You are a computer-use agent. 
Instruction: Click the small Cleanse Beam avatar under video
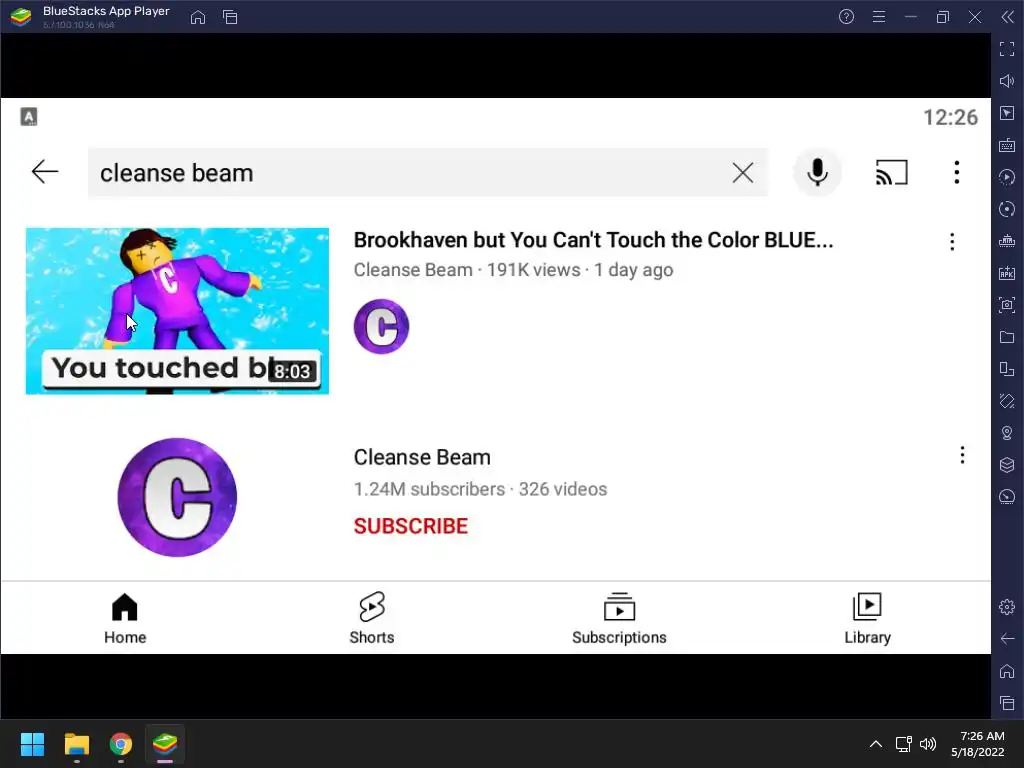[x=381, y=327]
